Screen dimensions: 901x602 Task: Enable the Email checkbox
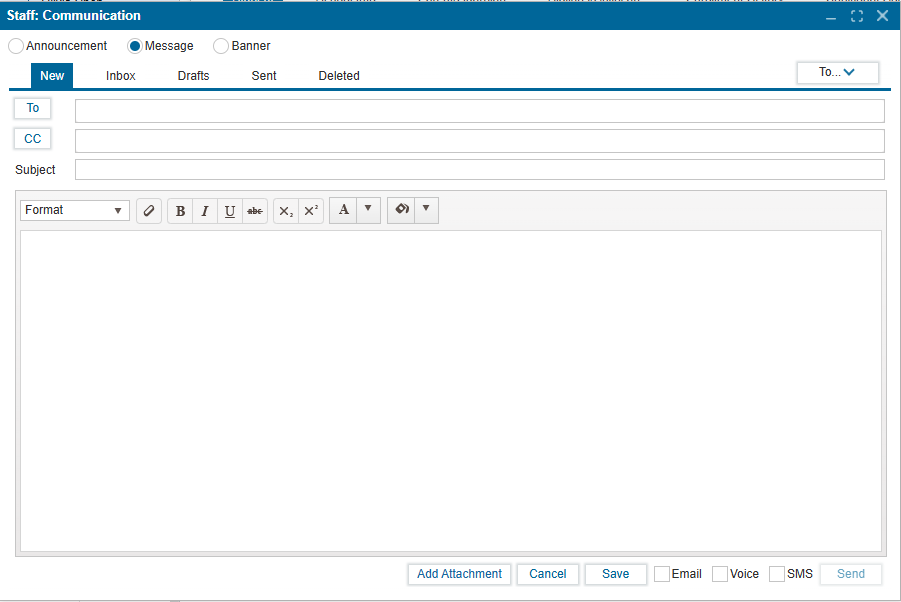(662, 574)
